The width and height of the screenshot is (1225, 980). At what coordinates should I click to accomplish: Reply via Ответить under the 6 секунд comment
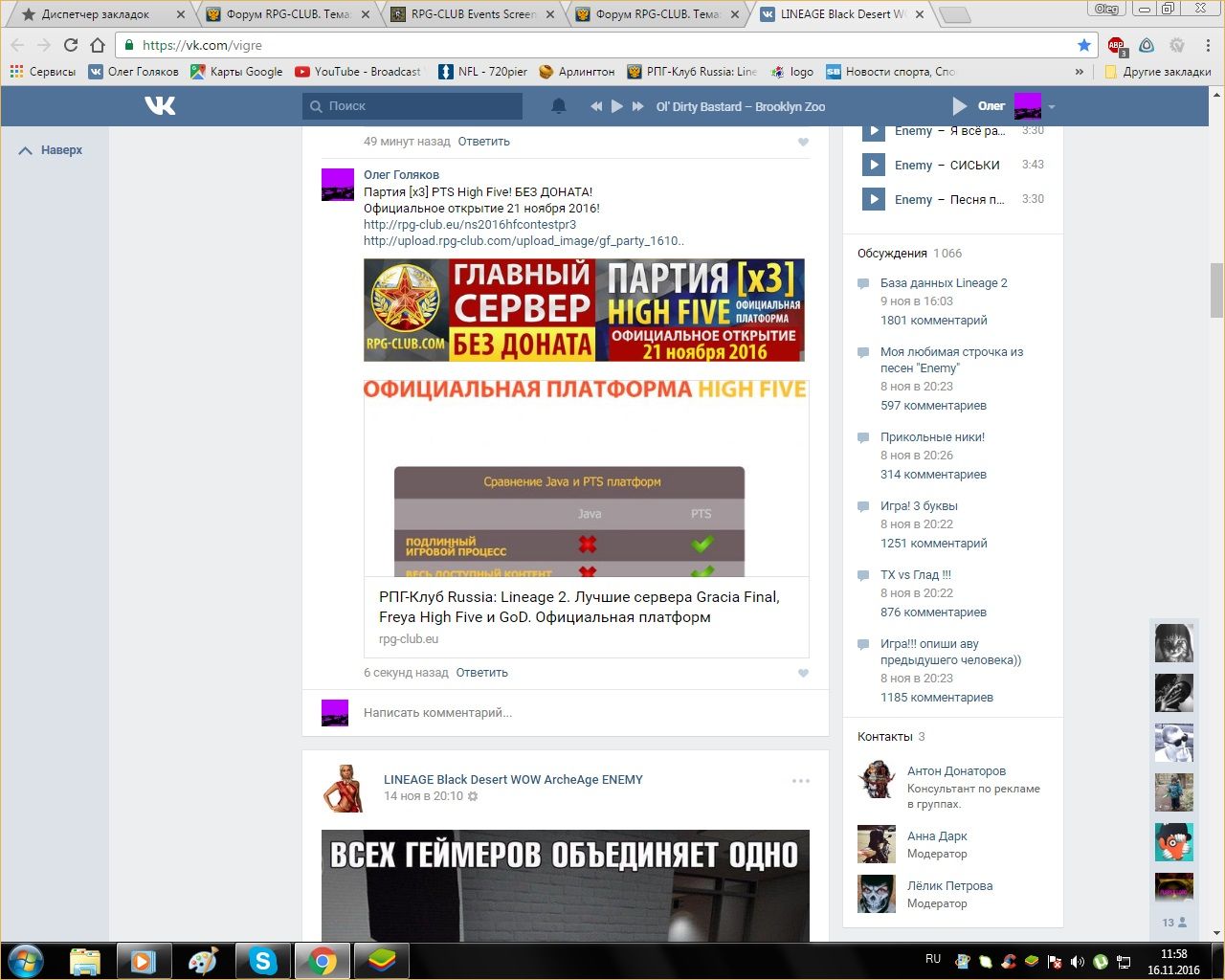point(482,673)
